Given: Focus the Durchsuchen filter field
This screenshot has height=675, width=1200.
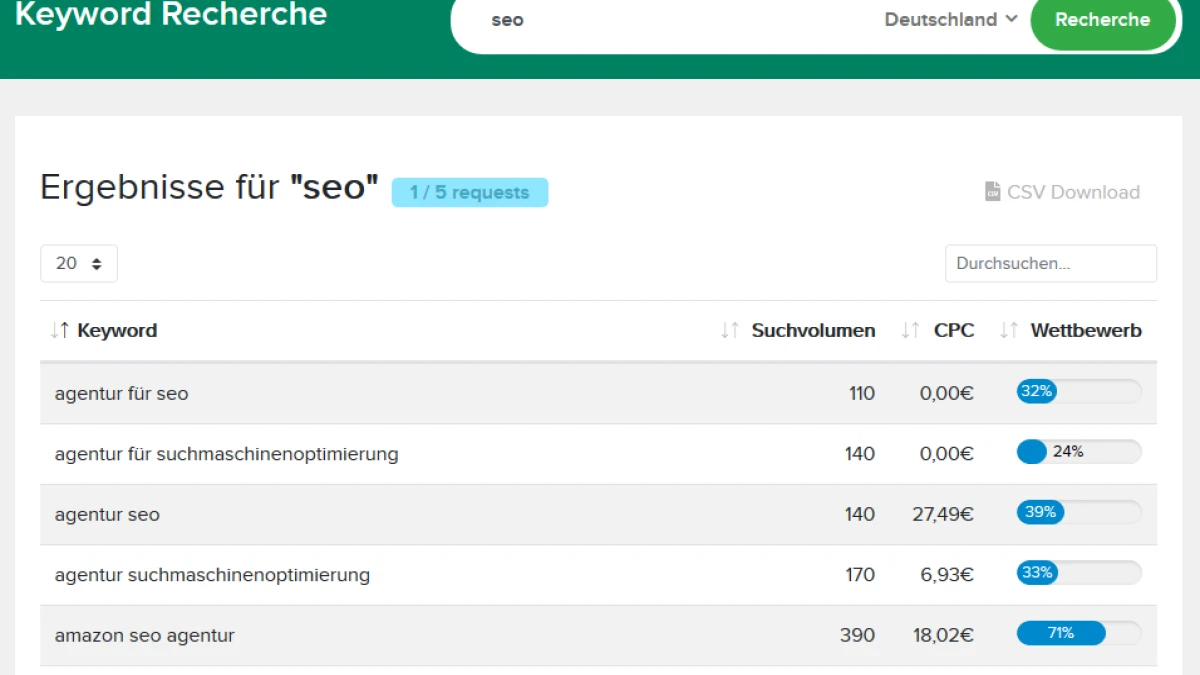Looking at the screenshot, I should (x=1051, y=264).
